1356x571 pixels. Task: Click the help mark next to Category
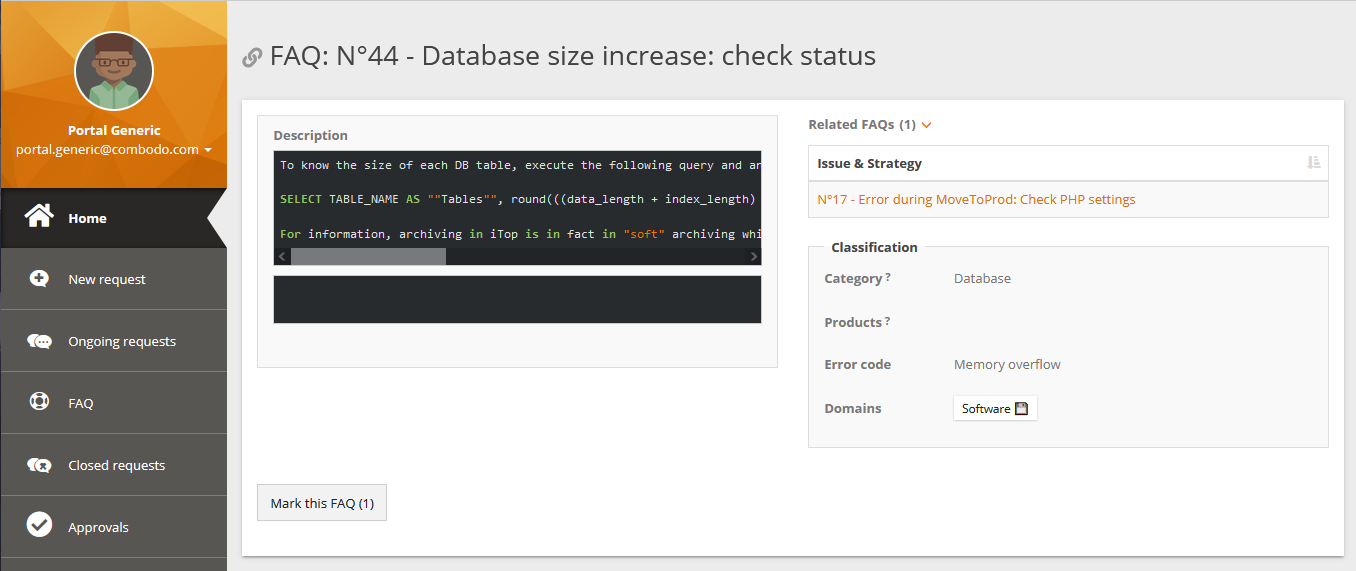[888, 277]
